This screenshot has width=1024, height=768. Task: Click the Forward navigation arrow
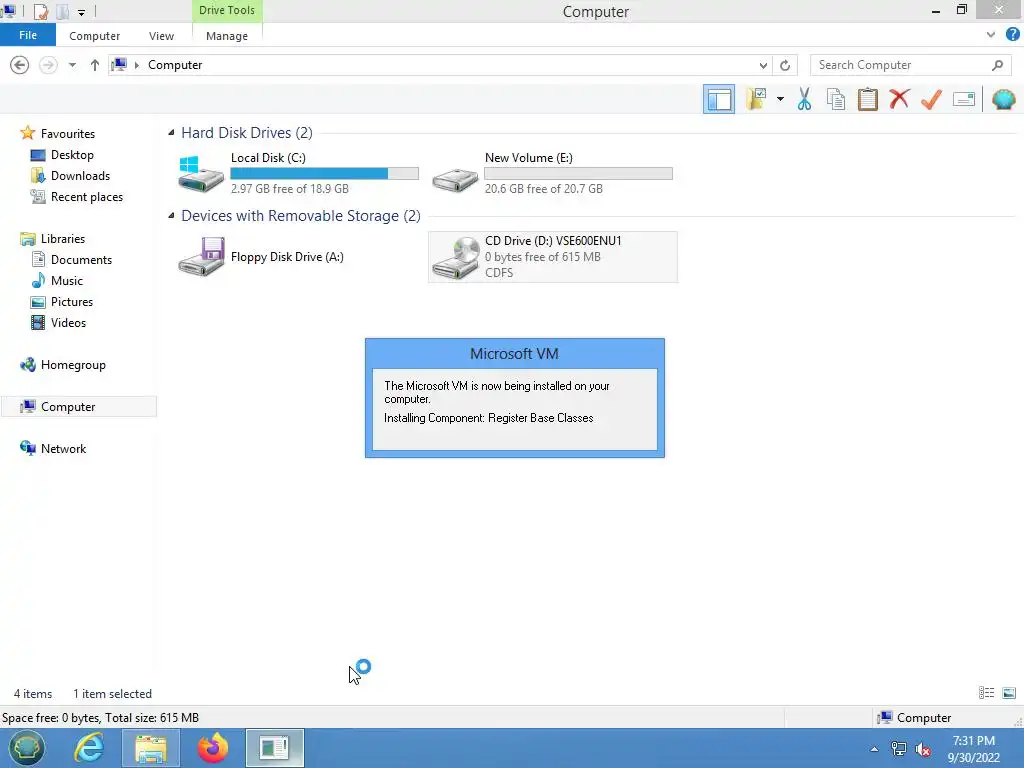click(x=48, y=65)
